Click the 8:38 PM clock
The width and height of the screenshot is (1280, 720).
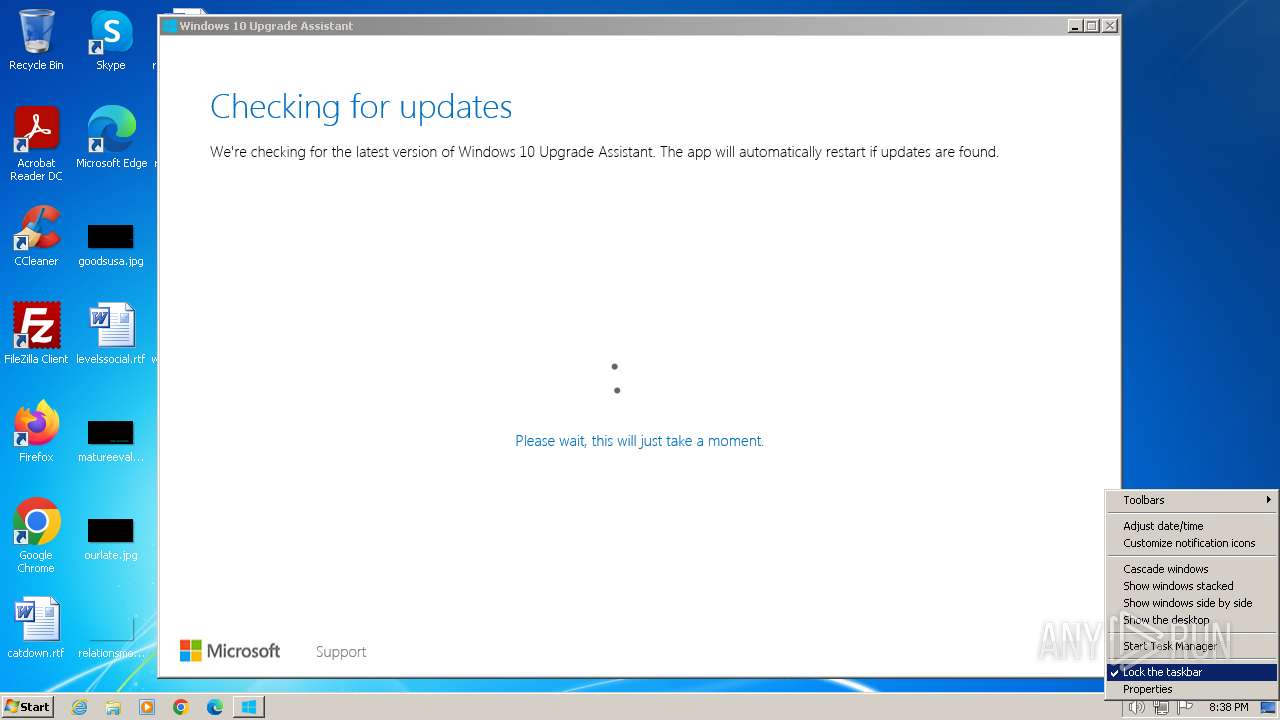(1229, 707)
